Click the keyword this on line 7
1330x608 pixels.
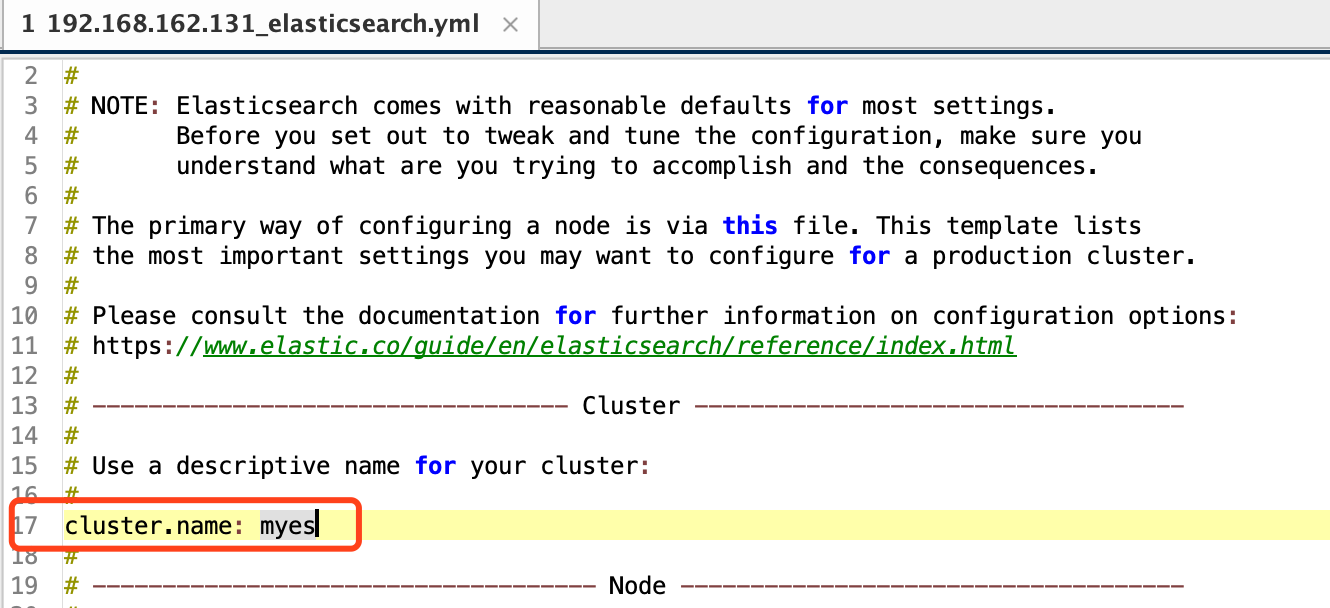pyautogui.click(x=750, y=226)
